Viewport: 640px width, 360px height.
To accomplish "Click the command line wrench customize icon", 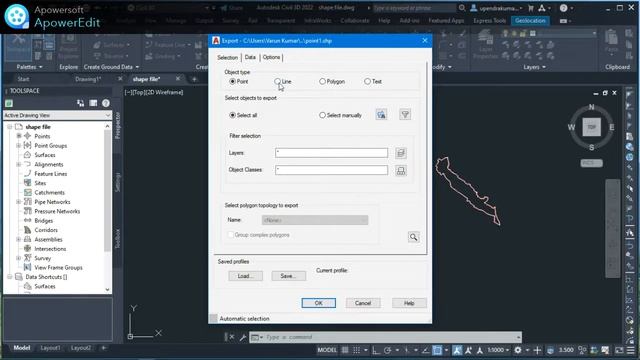I will tap(243, 337).
